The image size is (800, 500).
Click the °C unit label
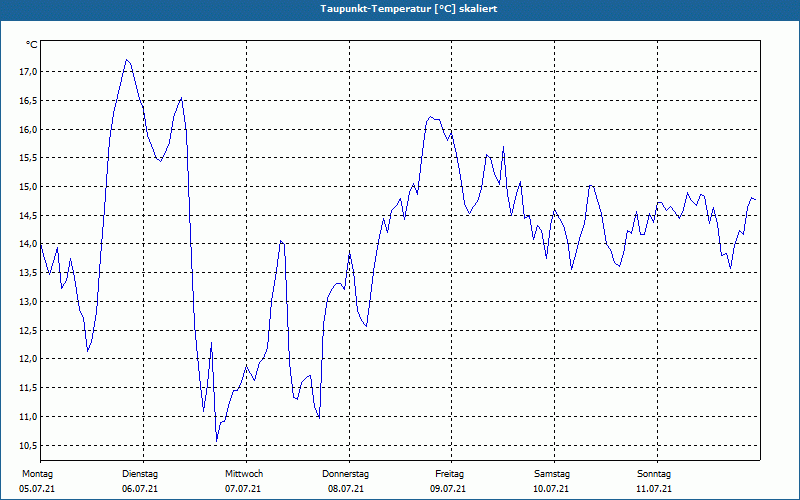click(32, 45)
